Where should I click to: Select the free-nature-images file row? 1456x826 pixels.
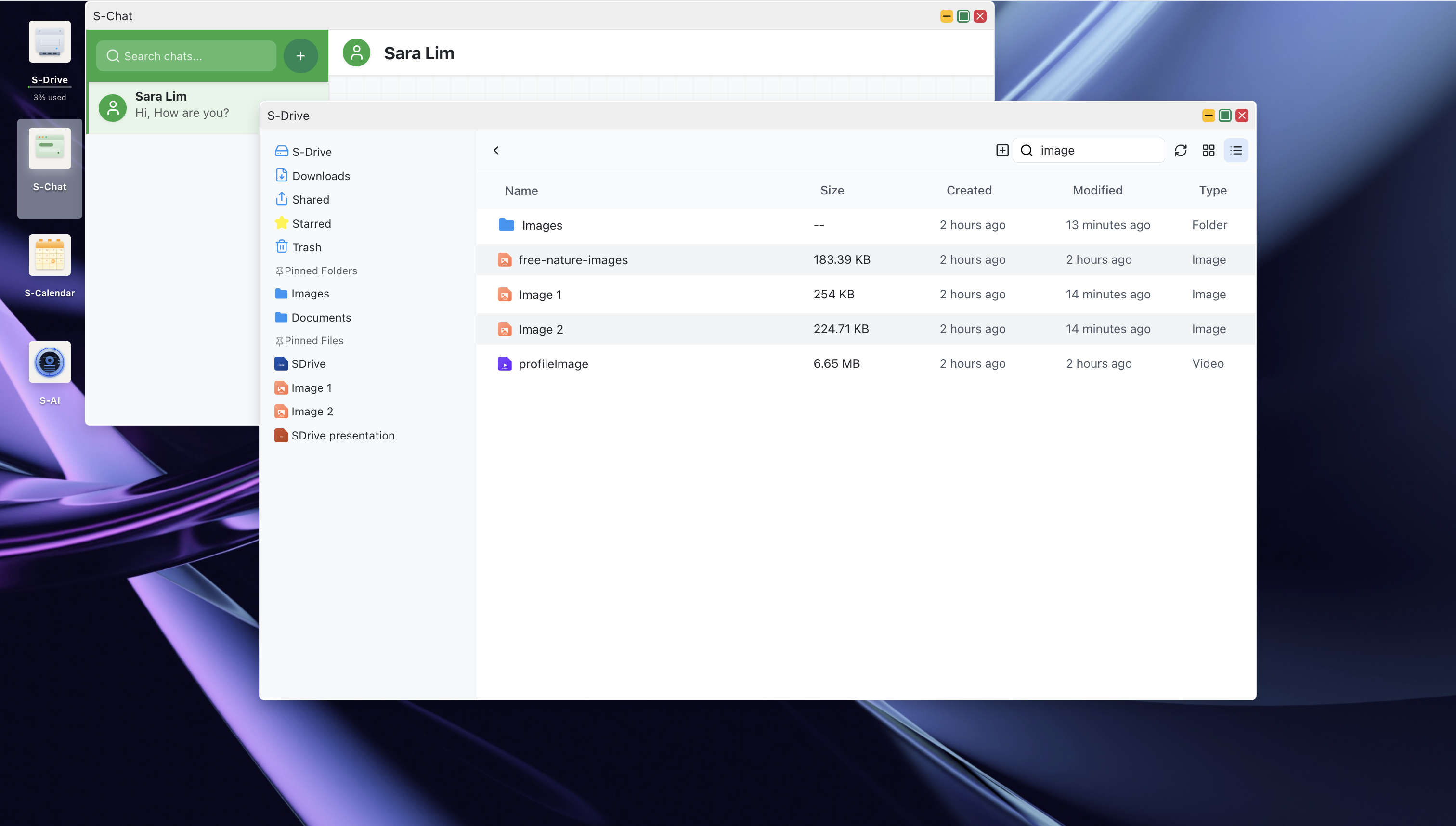pos(572,260)
